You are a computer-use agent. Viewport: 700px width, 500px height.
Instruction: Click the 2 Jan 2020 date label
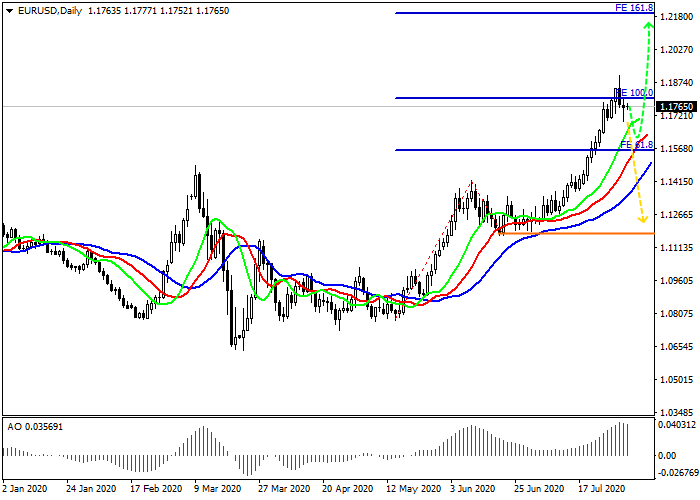point(24,491)
